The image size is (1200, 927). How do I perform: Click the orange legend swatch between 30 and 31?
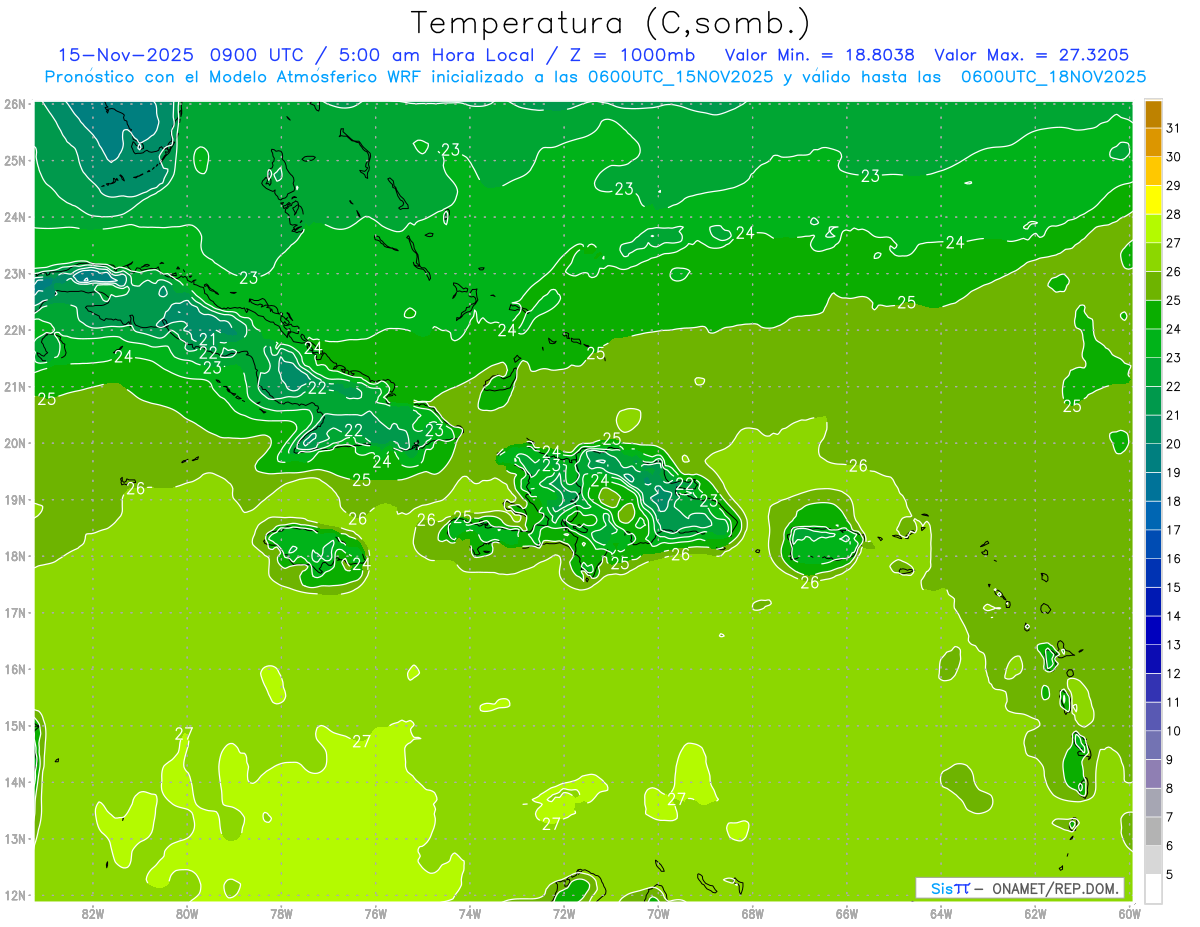(1153, 143)
